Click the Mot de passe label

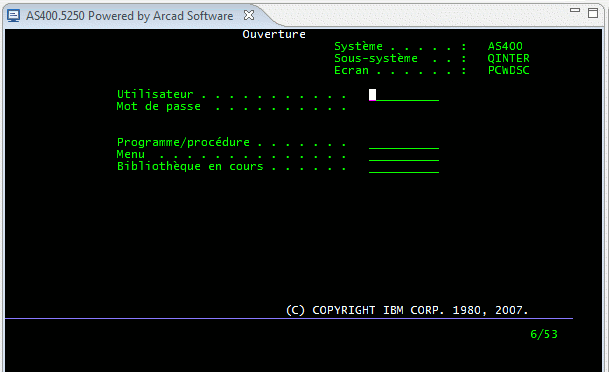[x=159, y=106]
